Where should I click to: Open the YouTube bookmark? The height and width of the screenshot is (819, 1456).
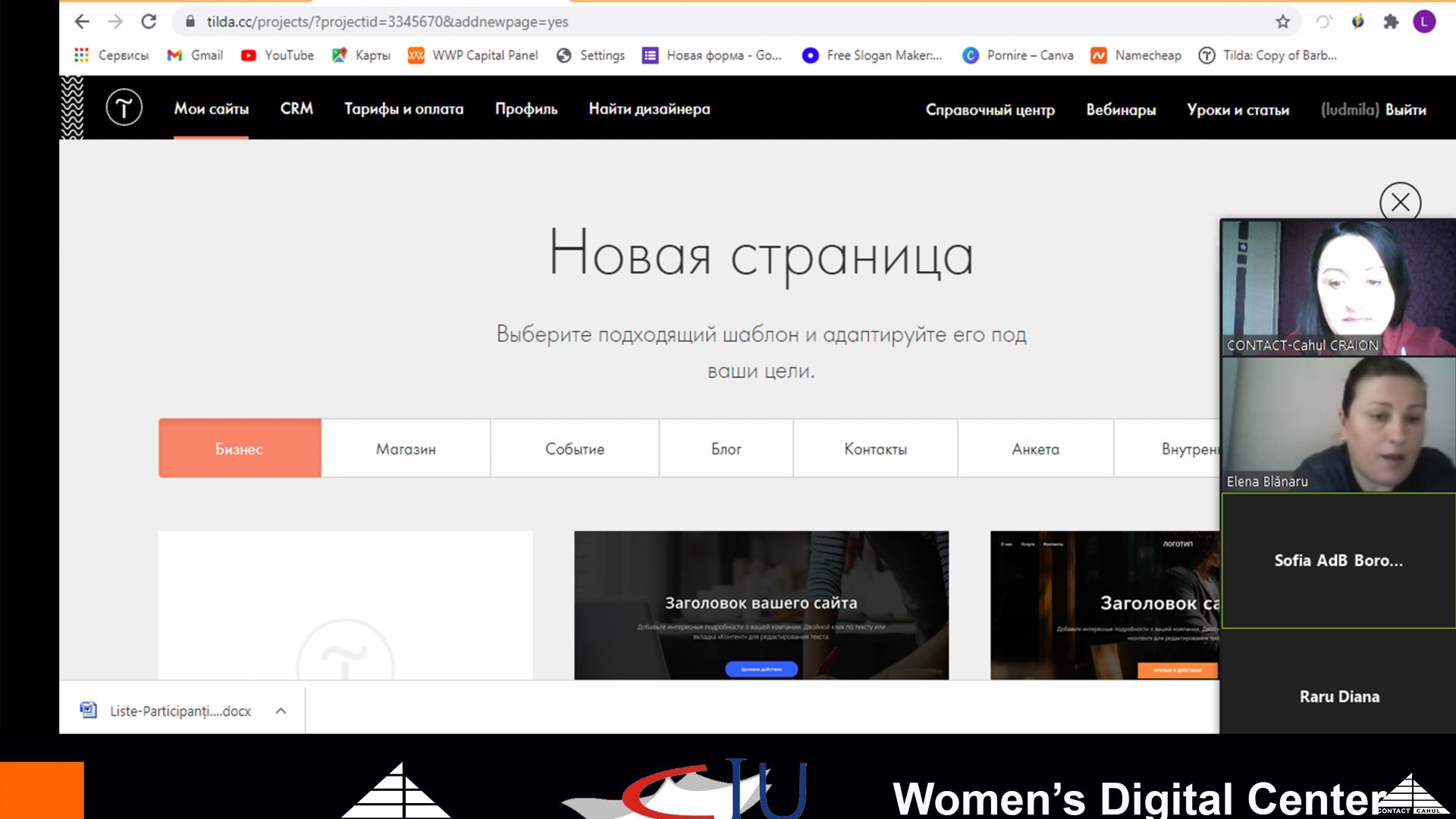click(278, 55)
